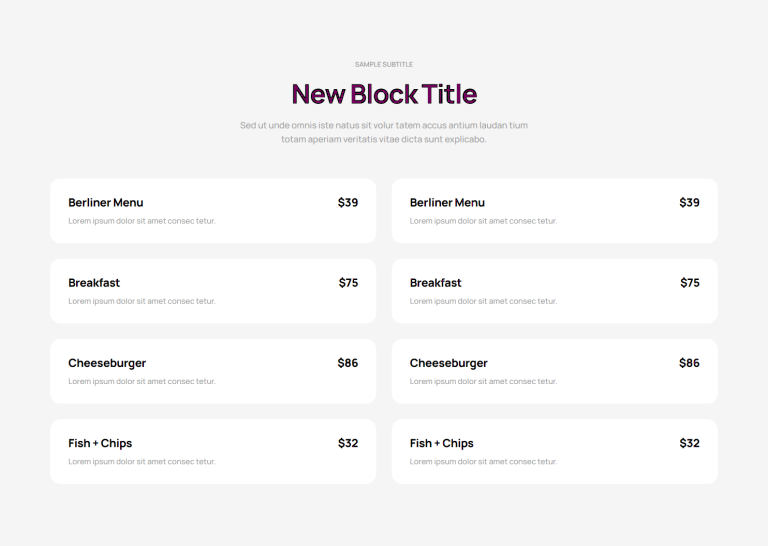This screenshot has width=768, height=546.
Task: Click the $39 price in right column
Action: click(x=689, y=202)
